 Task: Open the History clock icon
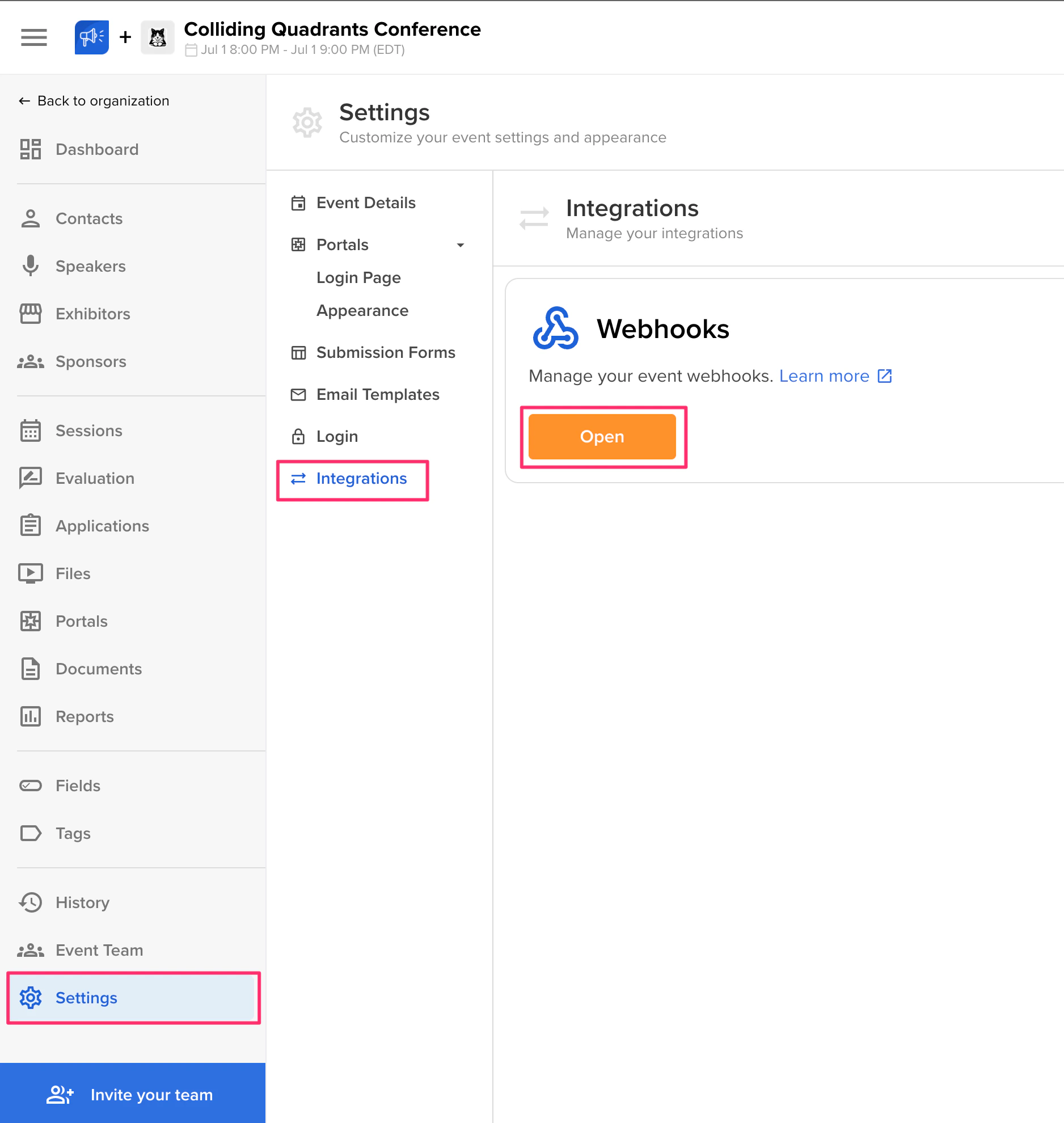[x=31, y=902]
